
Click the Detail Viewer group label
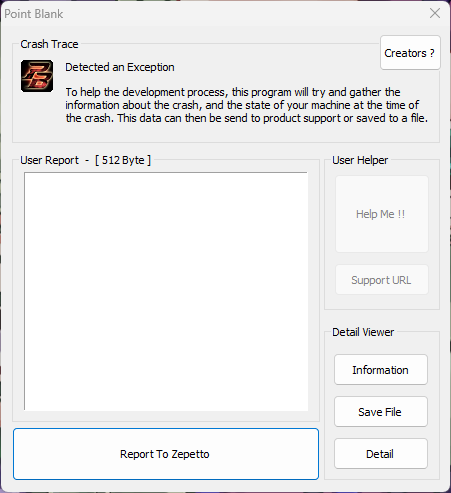click(x=363, y=332)
